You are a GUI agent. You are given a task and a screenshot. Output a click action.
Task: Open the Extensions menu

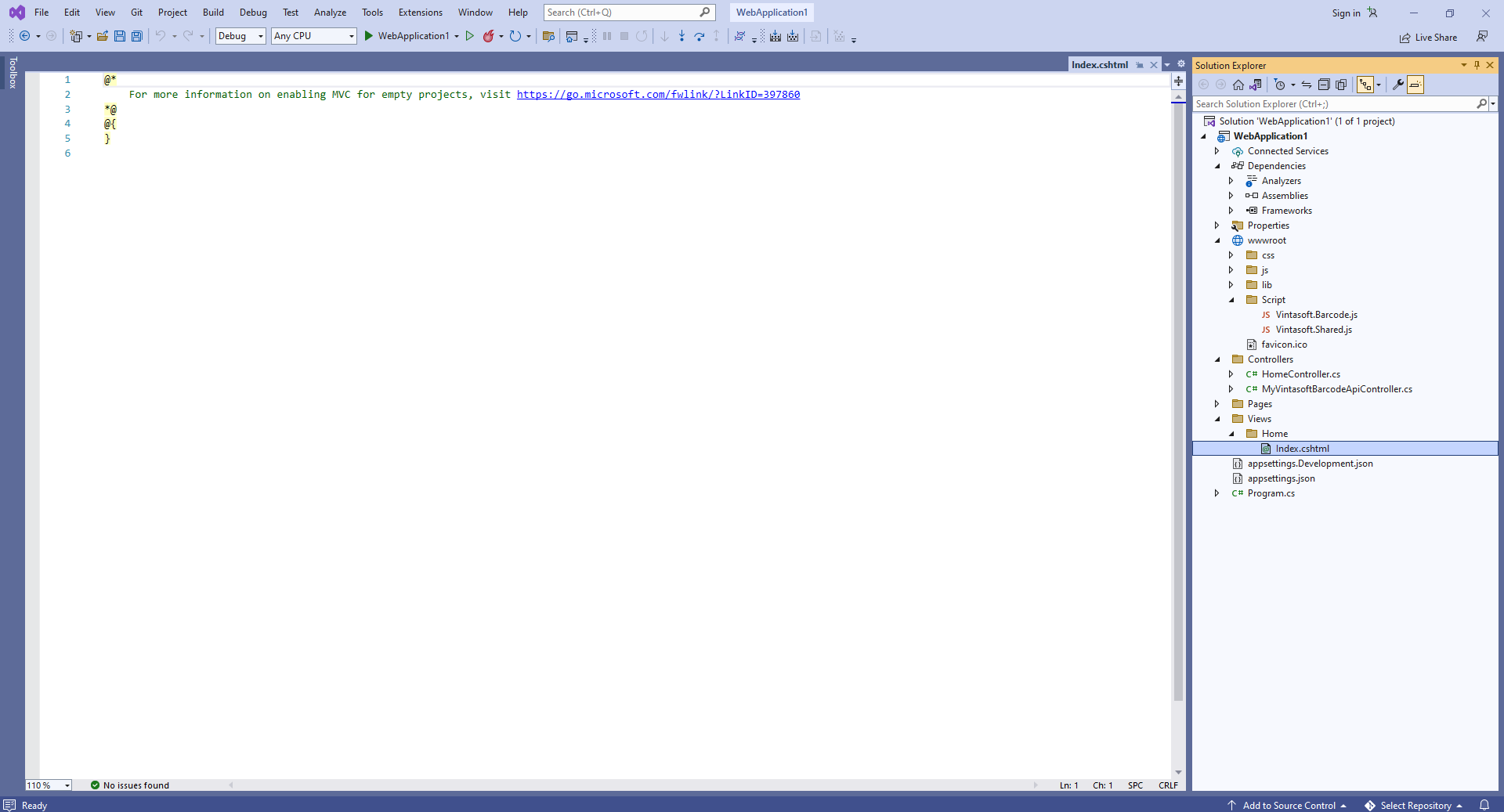pyautogui.click(x=420, y=13)
